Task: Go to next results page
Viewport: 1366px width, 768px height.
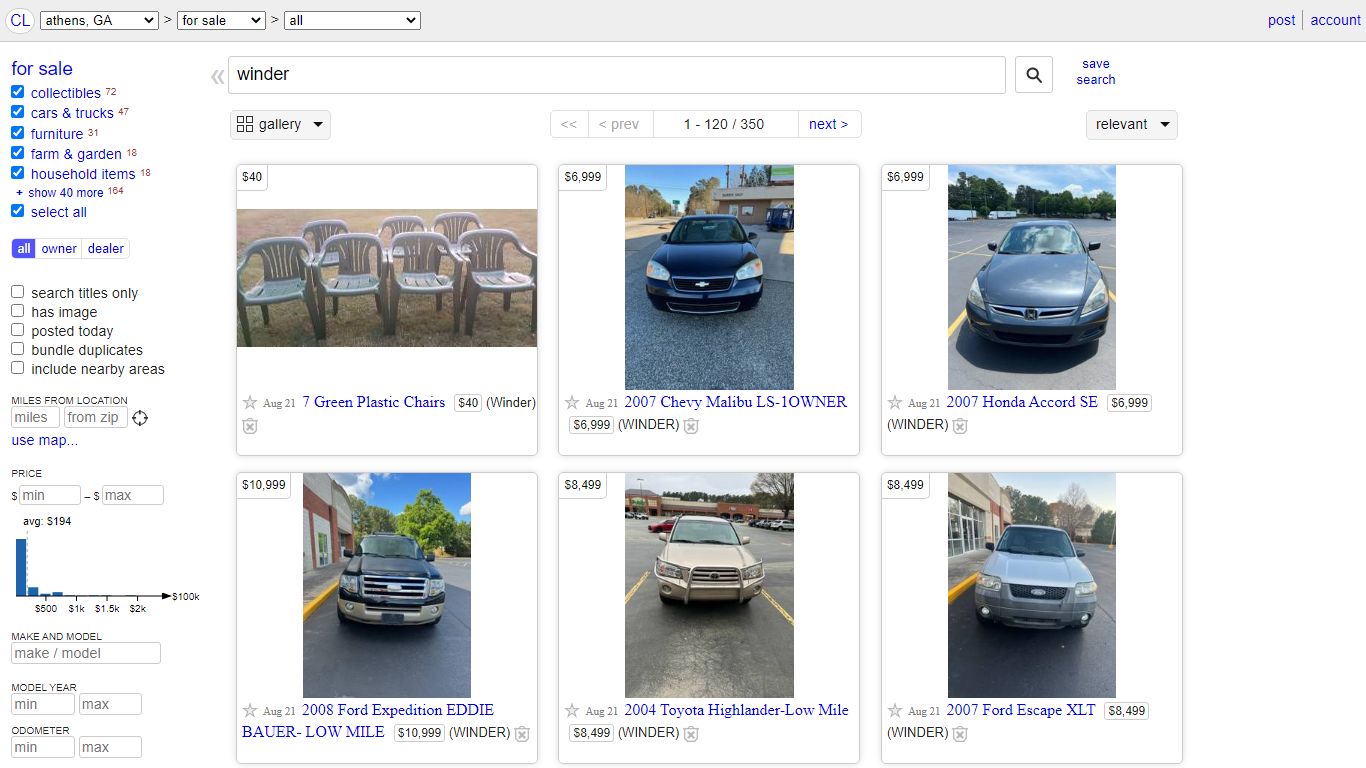Action: (829, 124)
